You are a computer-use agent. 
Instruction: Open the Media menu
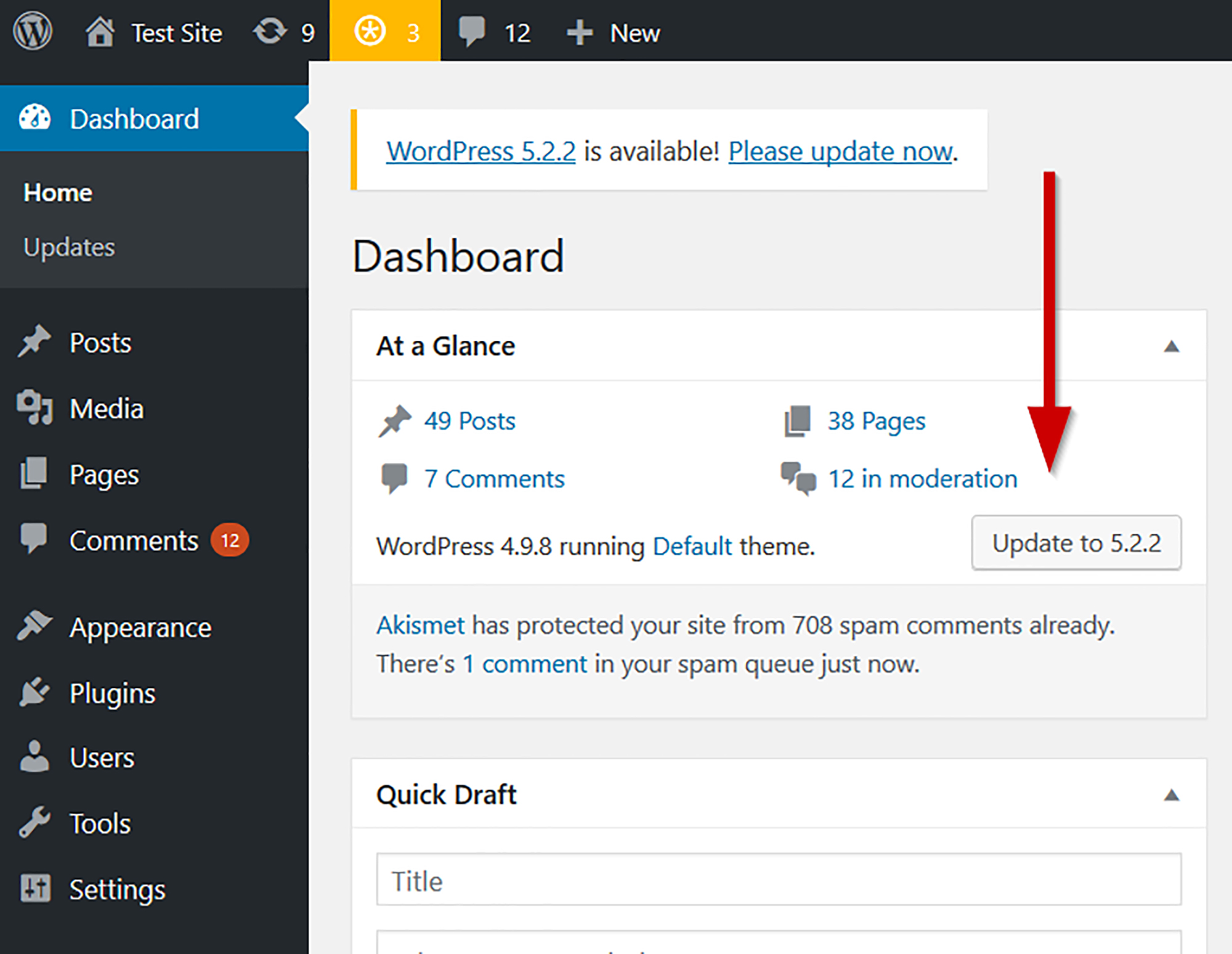coord(107,409)
